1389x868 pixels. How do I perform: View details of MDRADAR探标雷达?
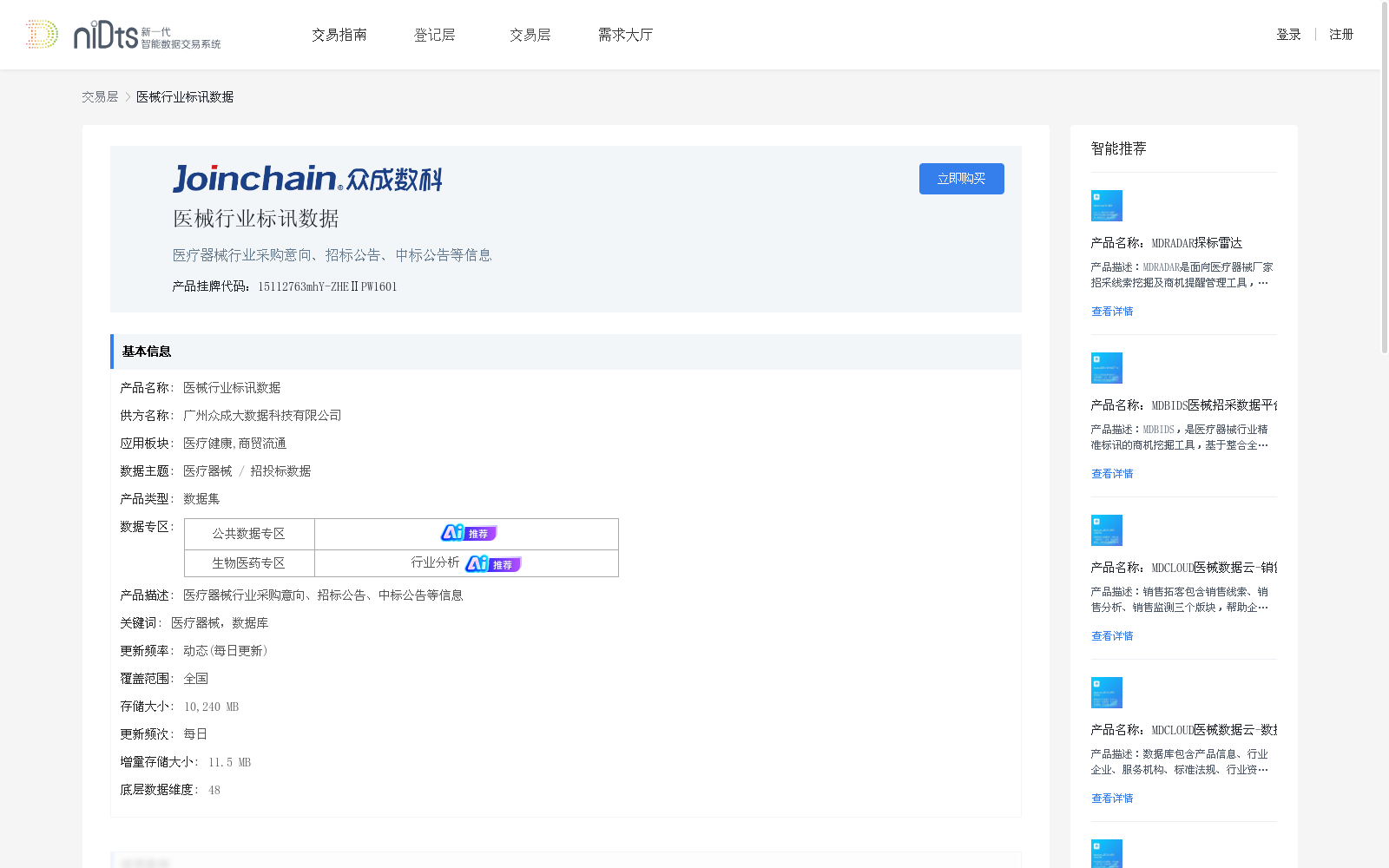[x=1112, y=312]
